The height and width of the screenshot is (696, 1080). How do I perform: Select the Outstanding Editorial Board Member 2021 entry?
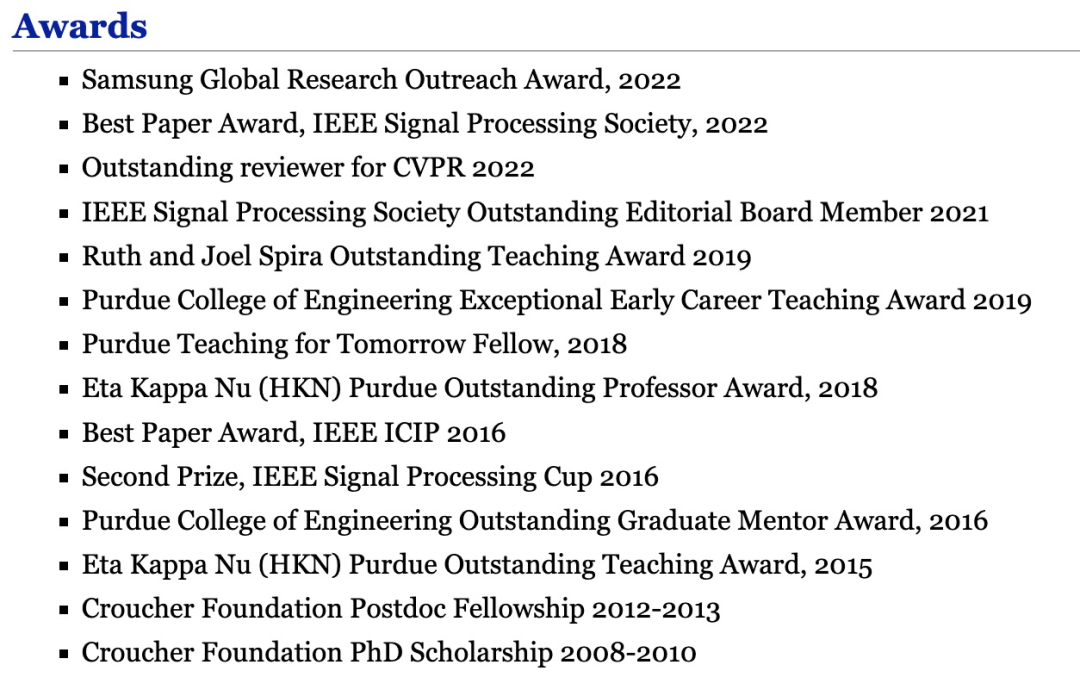(535, 212)
